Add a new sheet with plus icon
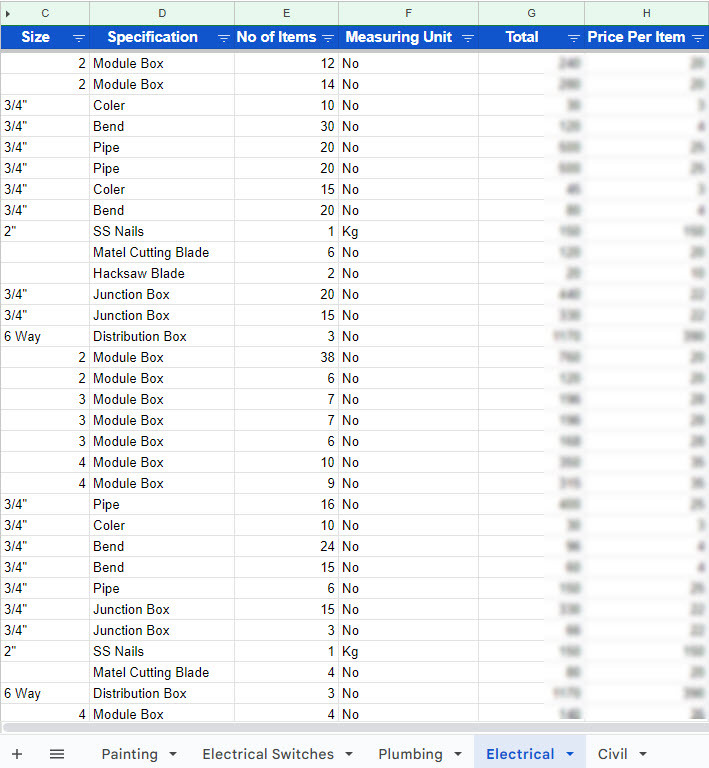 [17, 754]
